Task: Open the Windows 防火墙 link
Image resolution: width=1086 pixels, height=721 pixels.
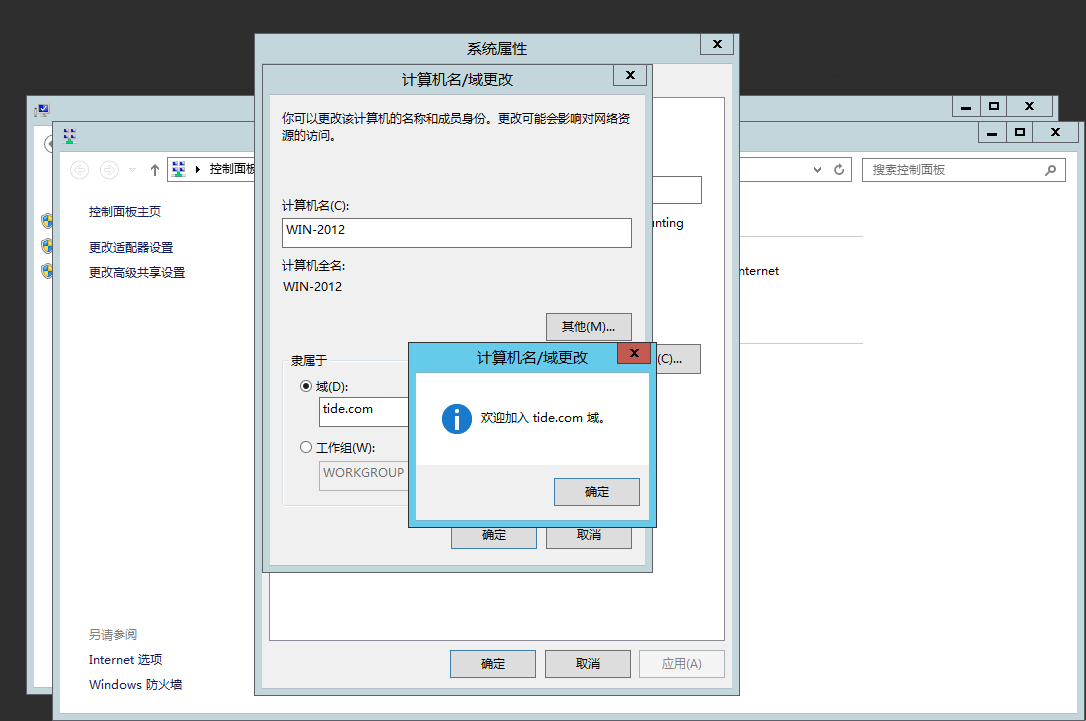Action: 135,684
